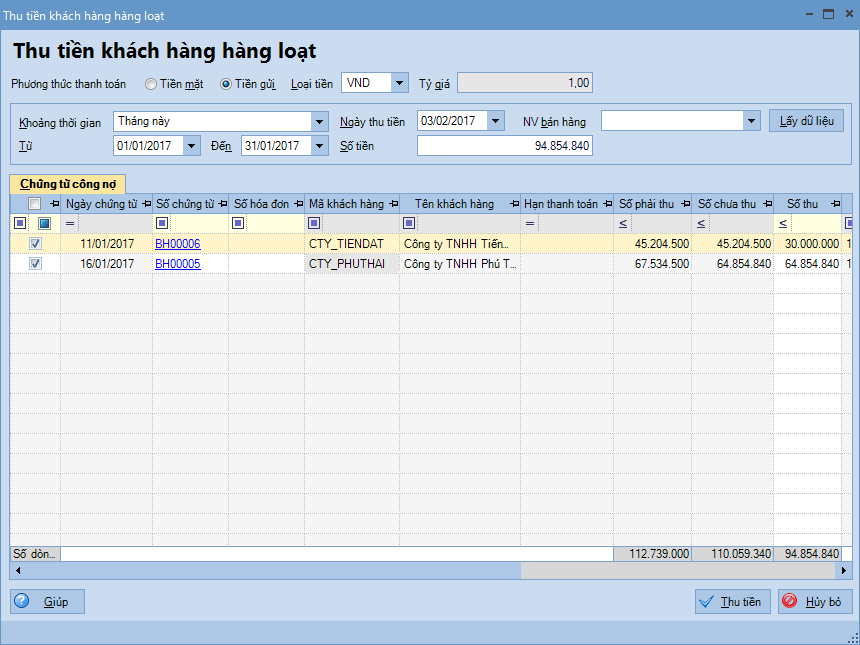Click the pin icon on Số chưa thu column
Image resolution: width=860 pixels, height=645 pixels.
coord(765,204)
